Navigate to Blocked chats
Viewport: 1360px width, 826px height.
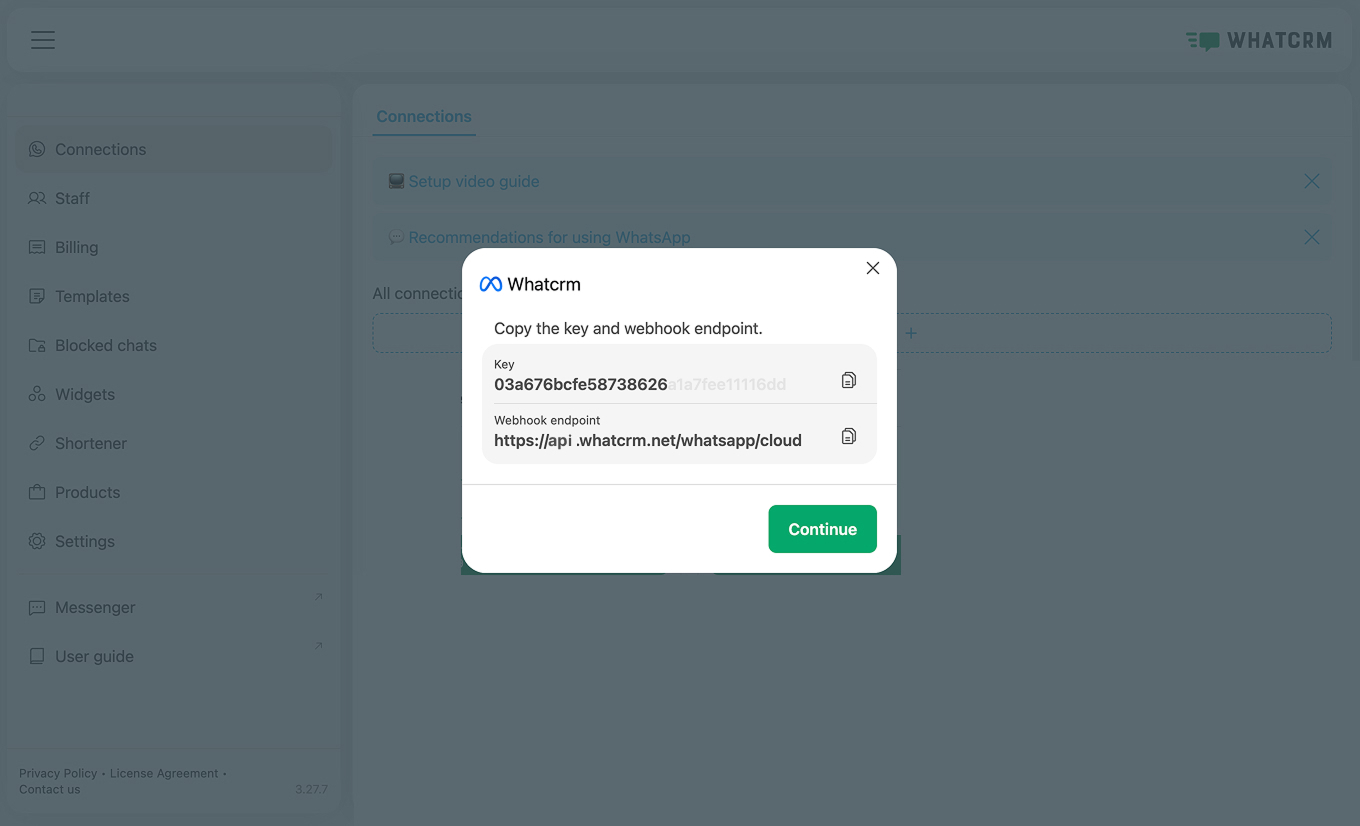(105, 345)
